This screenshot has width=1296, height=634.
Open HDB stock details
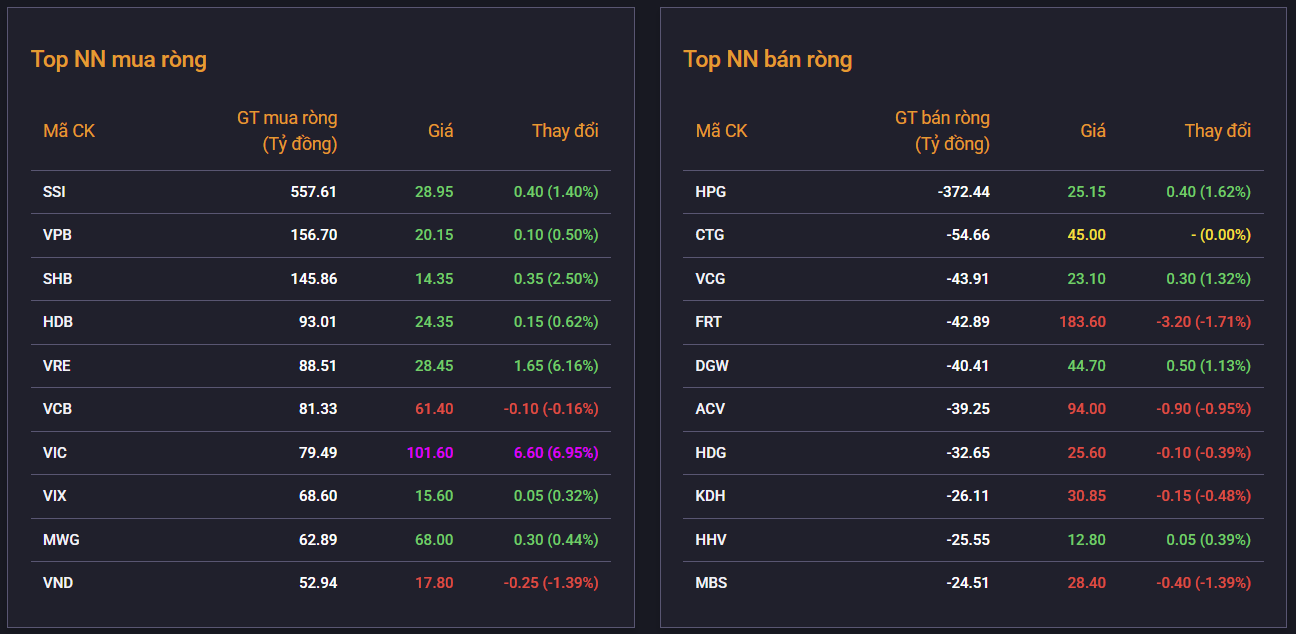[x=57, y=322]
